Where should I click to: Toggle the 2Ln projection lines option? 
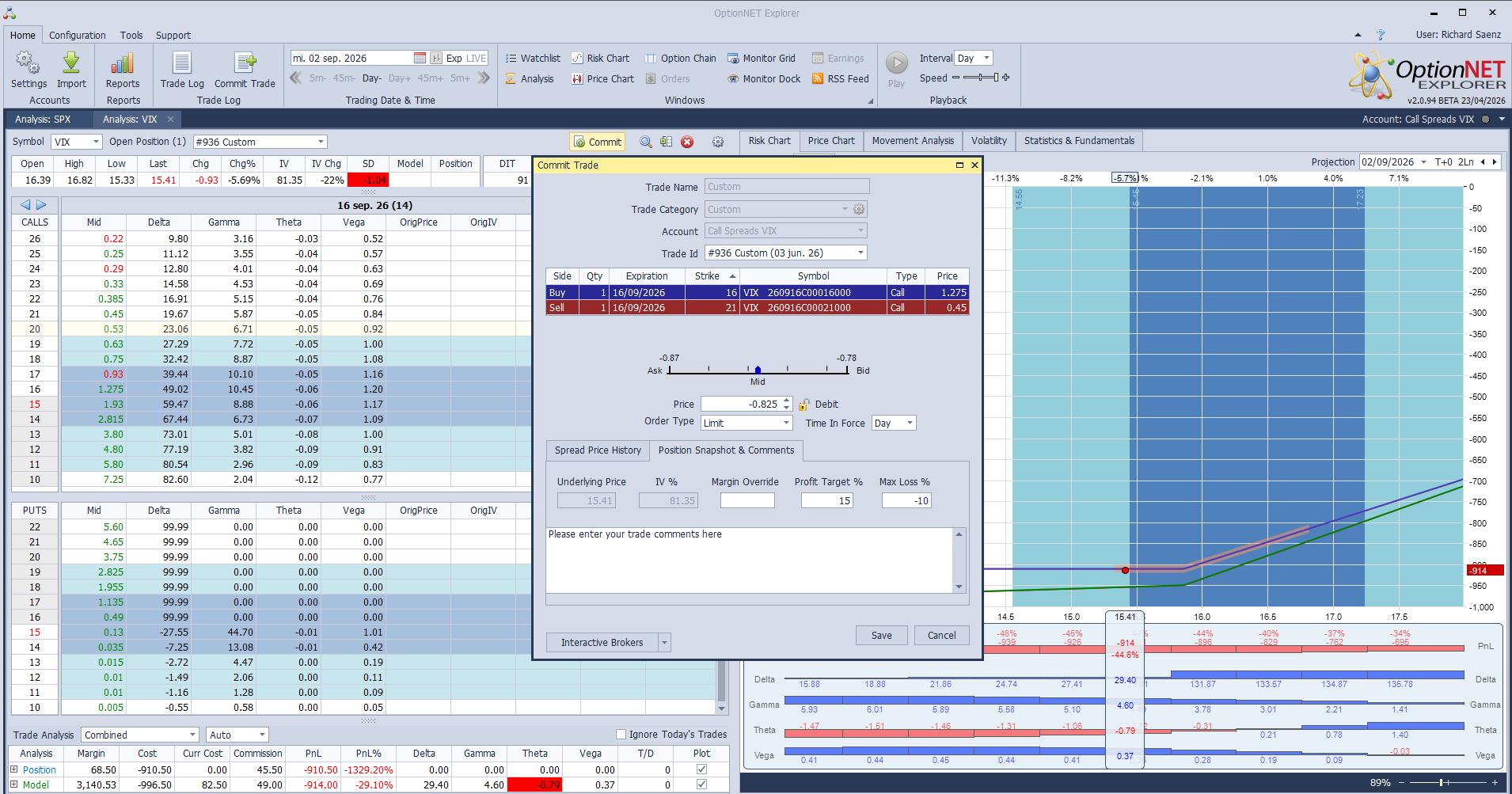(1466, 162)
